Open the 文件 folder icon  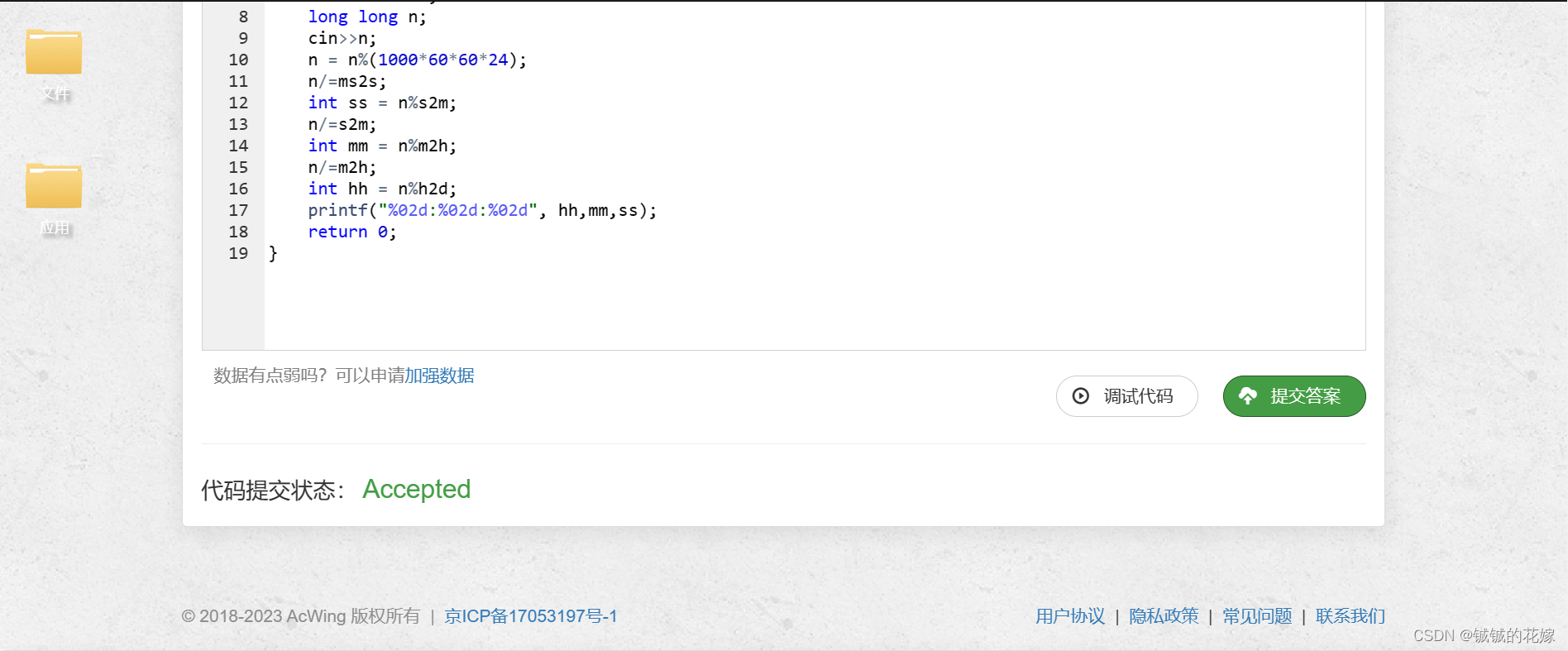(54, 53)
